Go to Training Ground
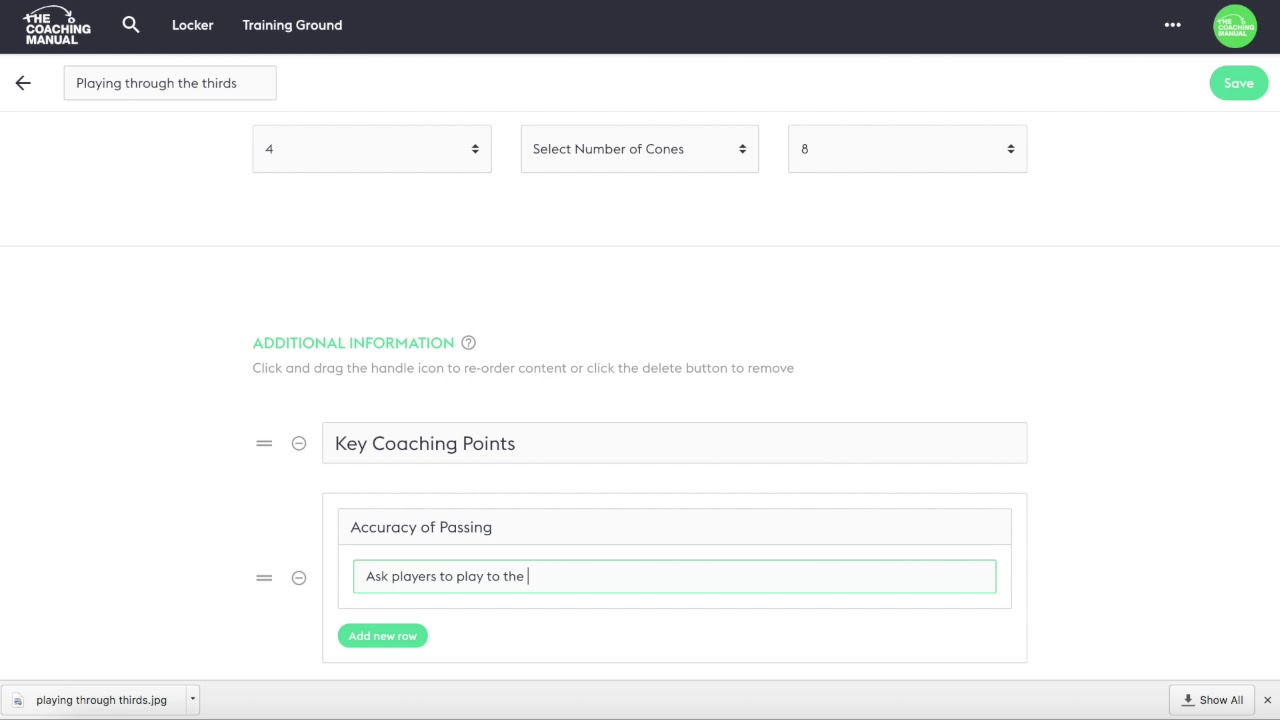1280x720 pixels. click(292, 25)
